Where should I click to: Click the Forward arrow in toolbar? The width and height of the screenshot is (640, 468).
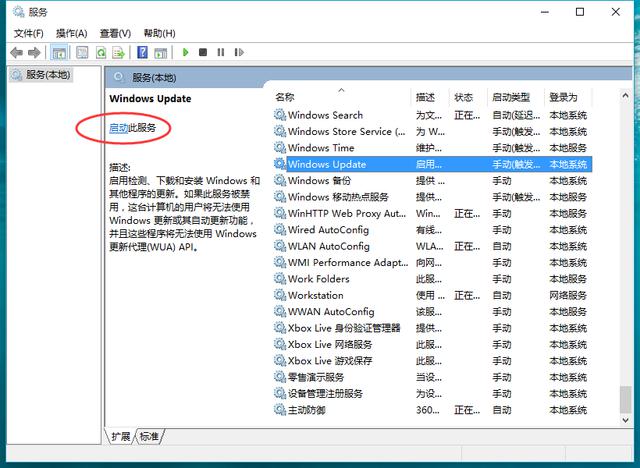click(x=34, y=52)
